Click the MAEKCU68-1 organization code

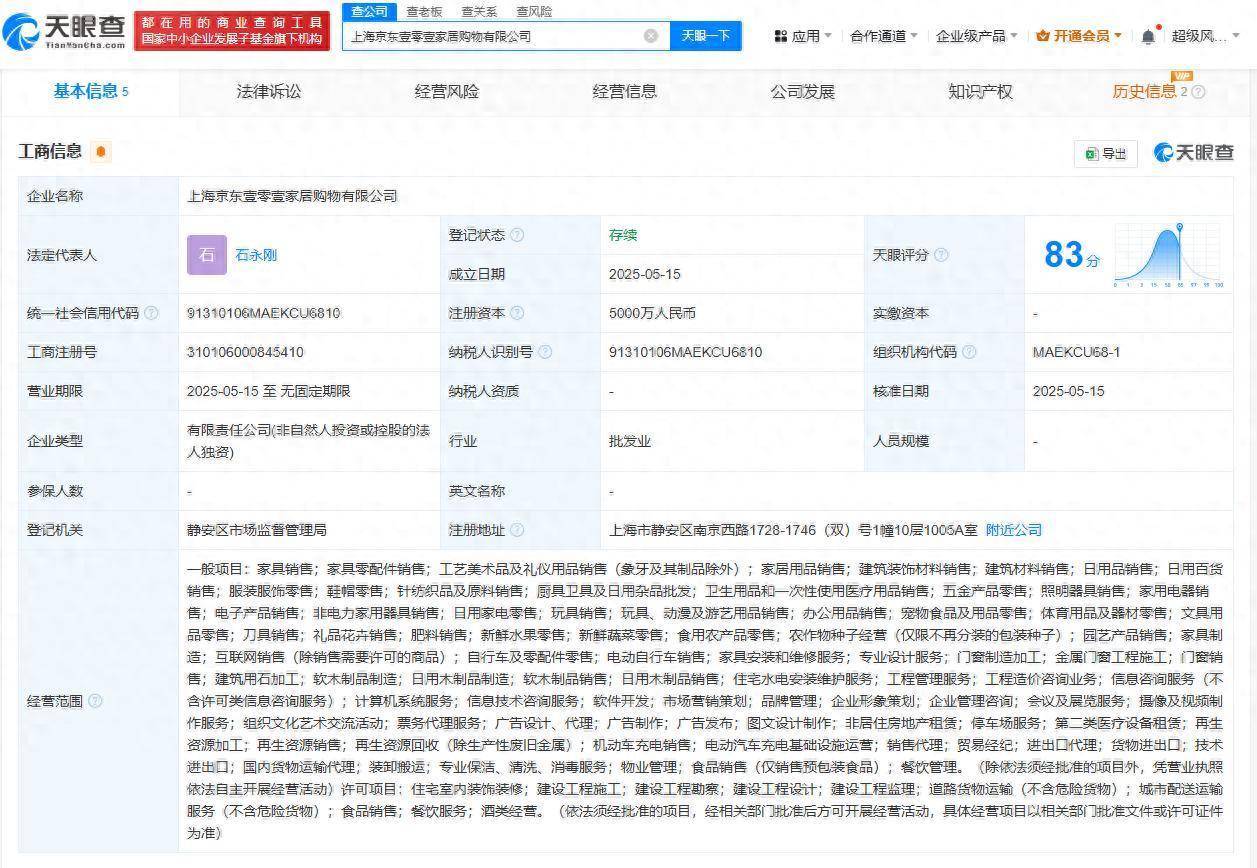[x=1077, y=352]
